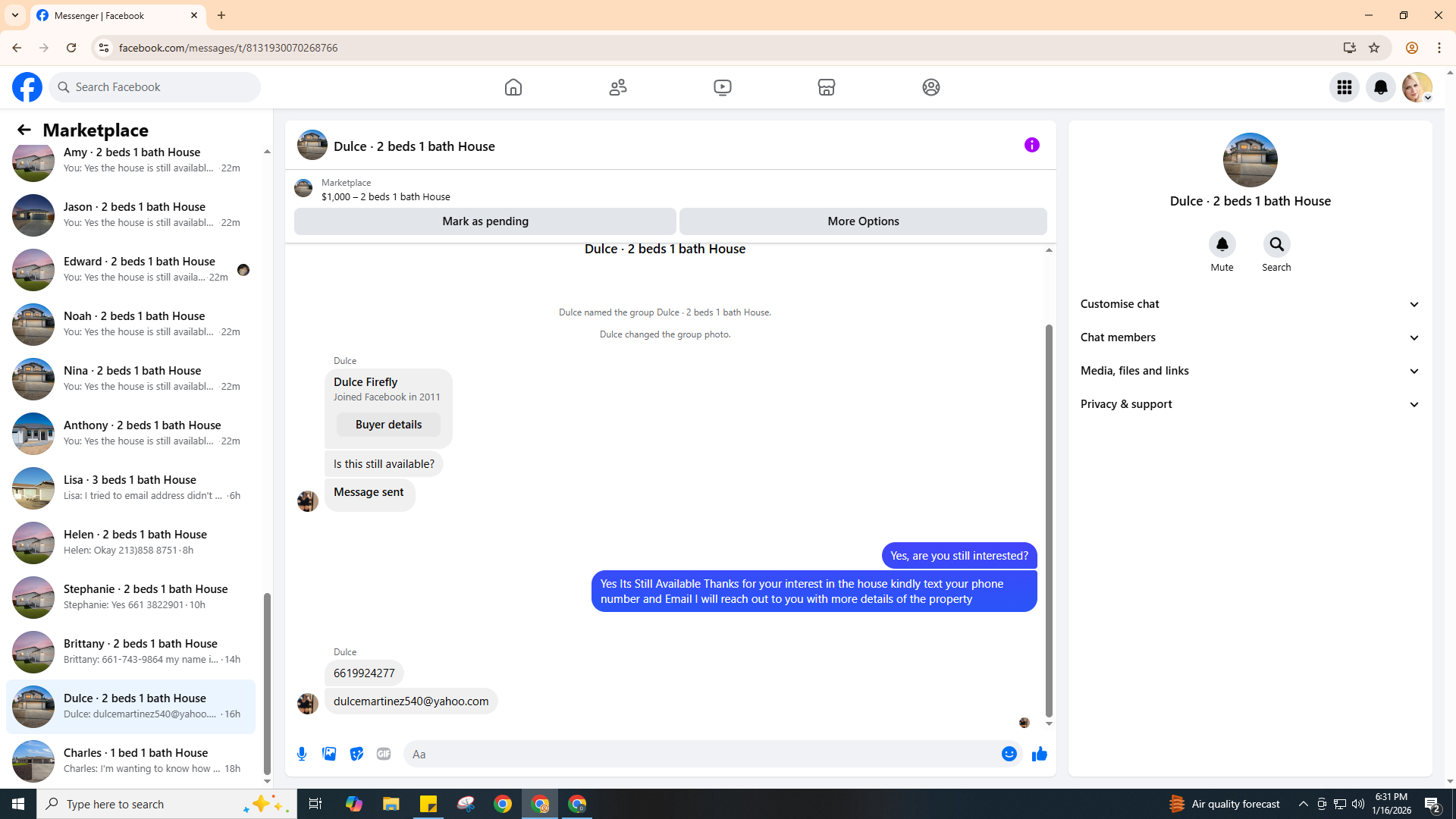Open Lisa's 3 beds 1 bath conversation

point(130,488)
